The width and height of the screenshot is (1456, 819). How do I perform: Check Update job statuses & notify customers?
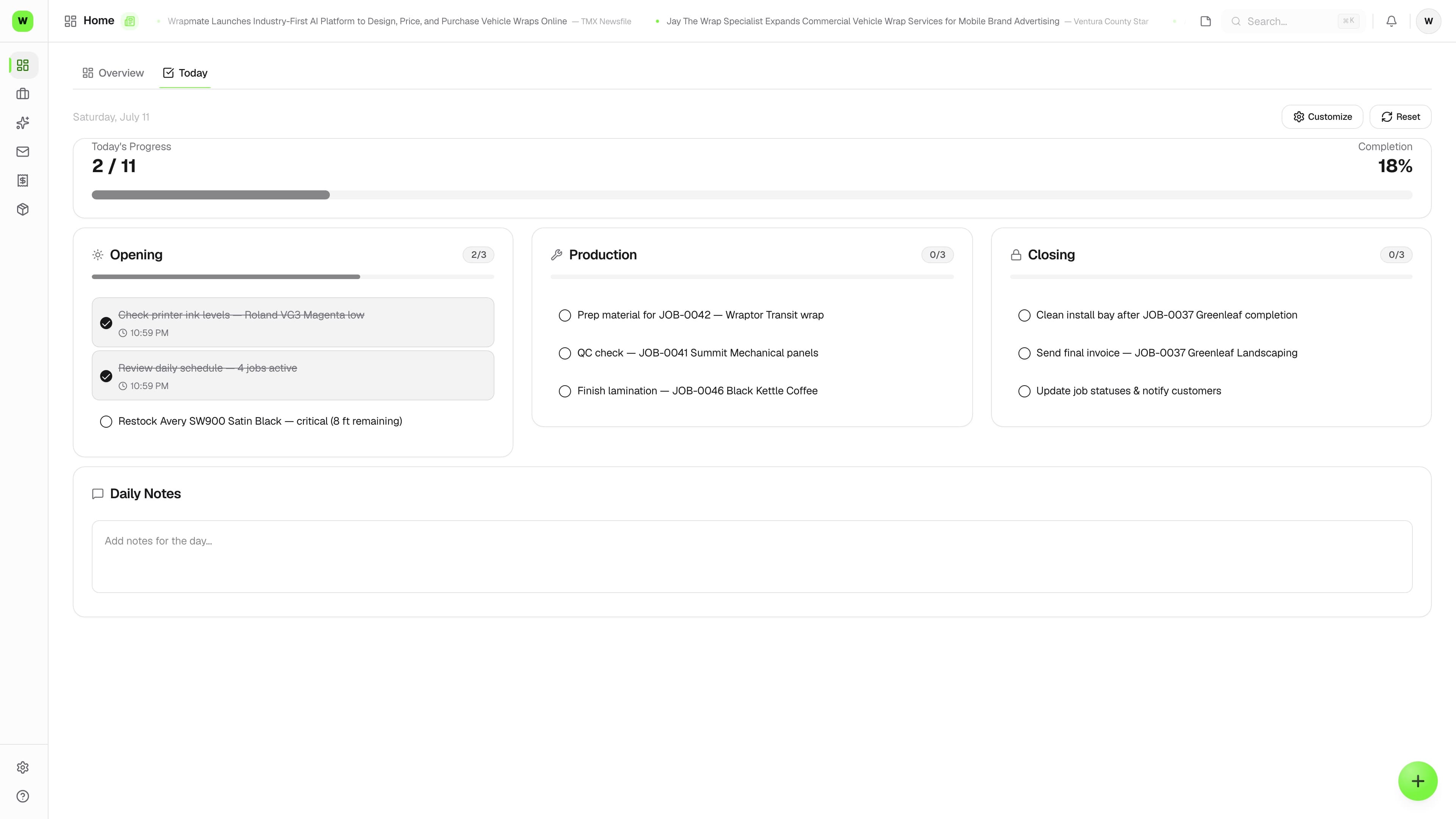tap(1024, 391)
